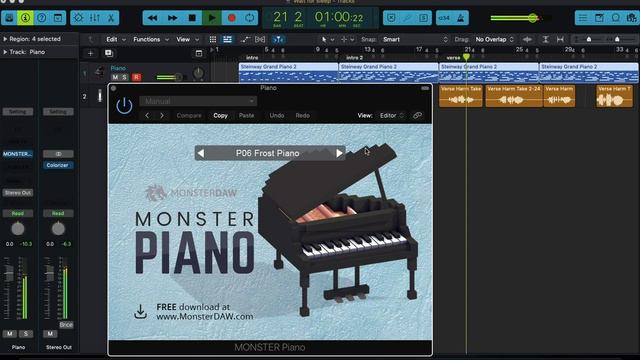The image size is (640, 360).
Task: Stop playback with the Stop button
Action: [x=192, y=18]
